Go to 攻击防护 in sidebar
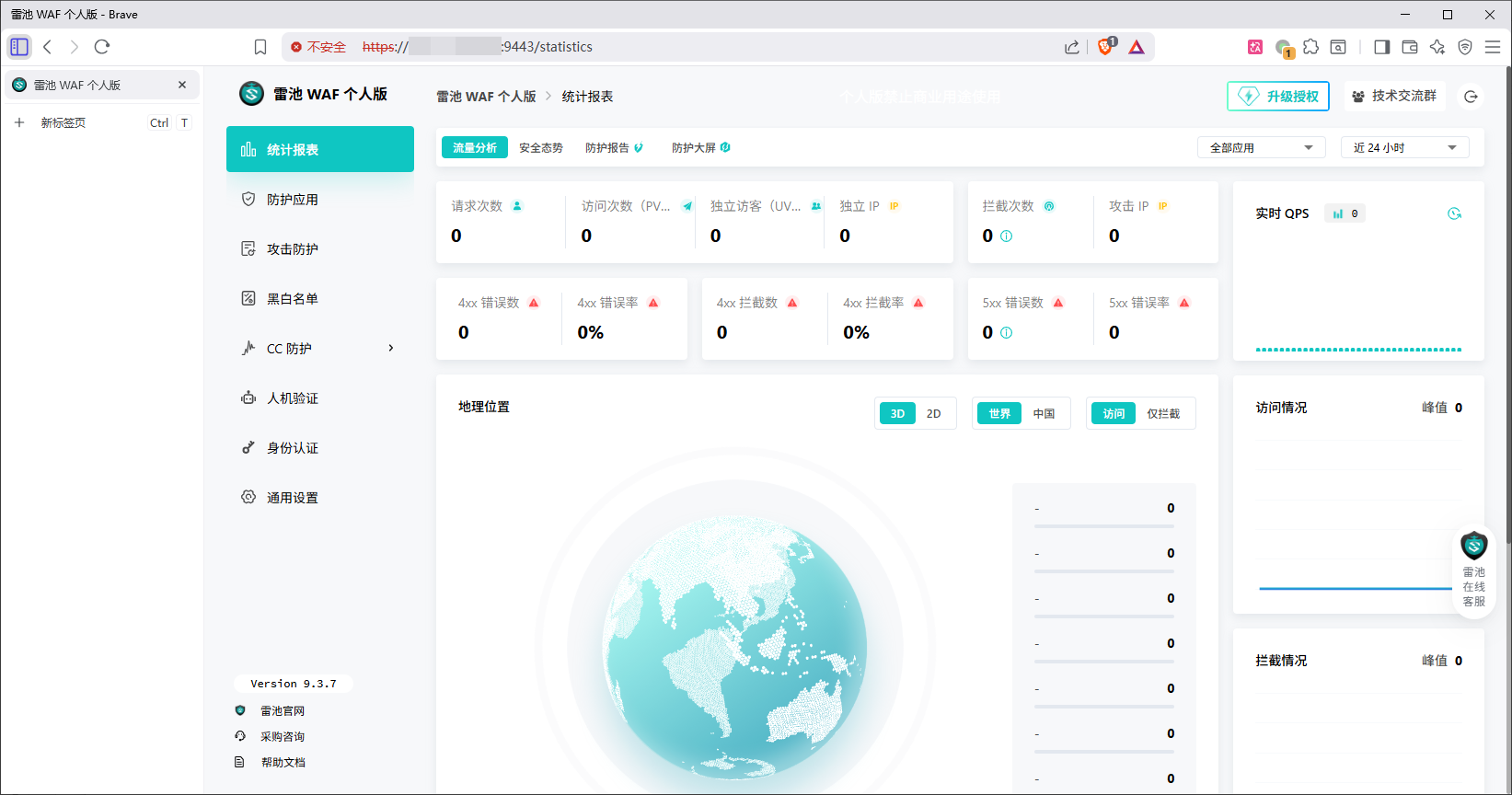1512x795 pixels. [319, 248]
